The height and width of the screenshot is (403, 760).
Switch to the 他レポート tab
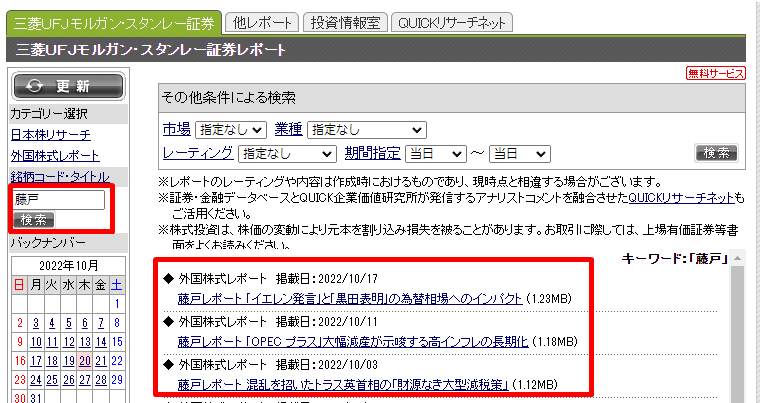coord(262,23)
